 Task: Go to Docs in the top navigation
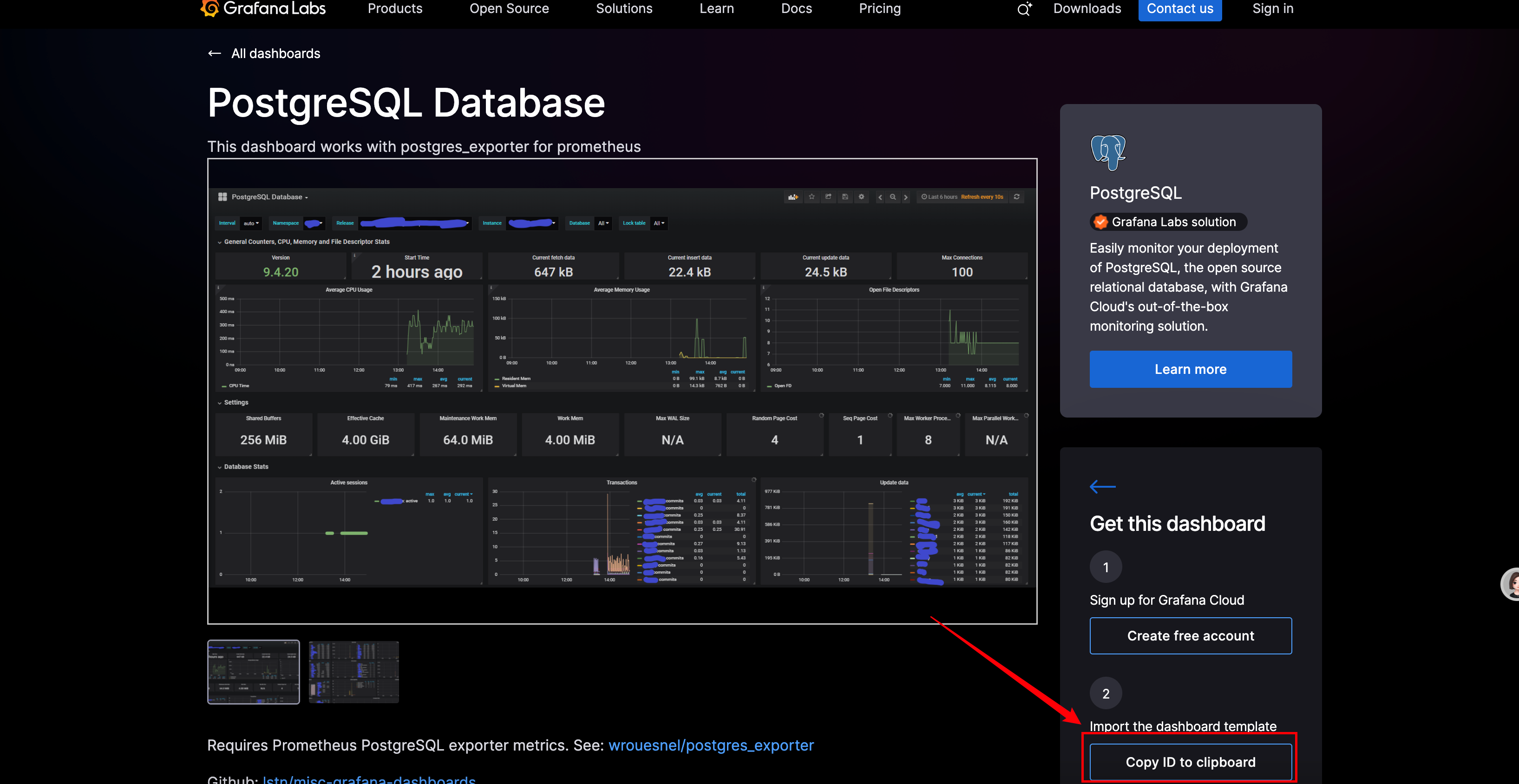(x=796, y=9)
